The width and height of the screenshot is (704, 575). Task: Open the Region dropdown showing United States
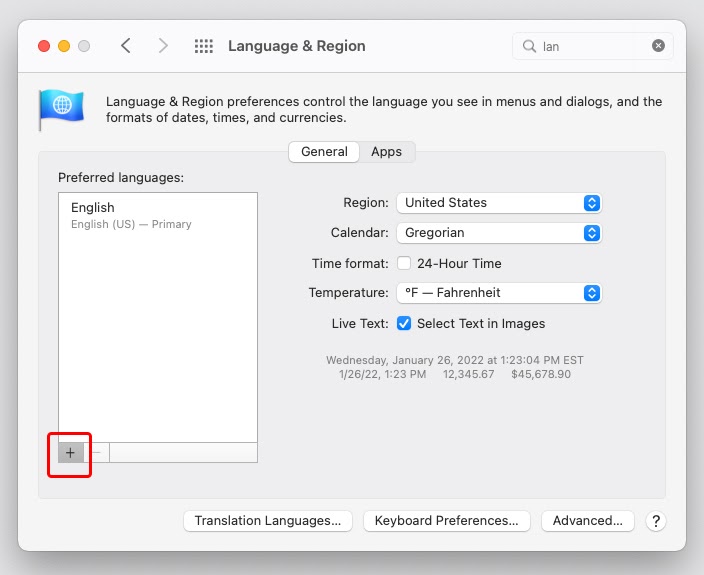tap(499, 203)
